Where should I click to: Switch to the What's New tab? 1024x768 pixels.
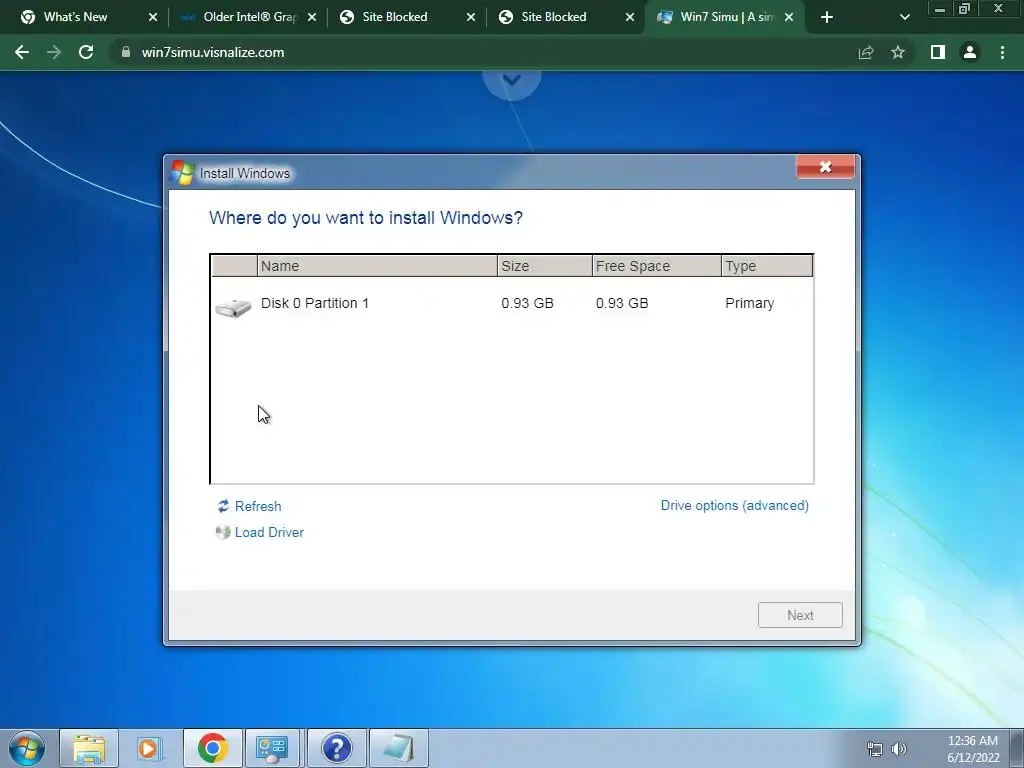(x=75, y=17)
